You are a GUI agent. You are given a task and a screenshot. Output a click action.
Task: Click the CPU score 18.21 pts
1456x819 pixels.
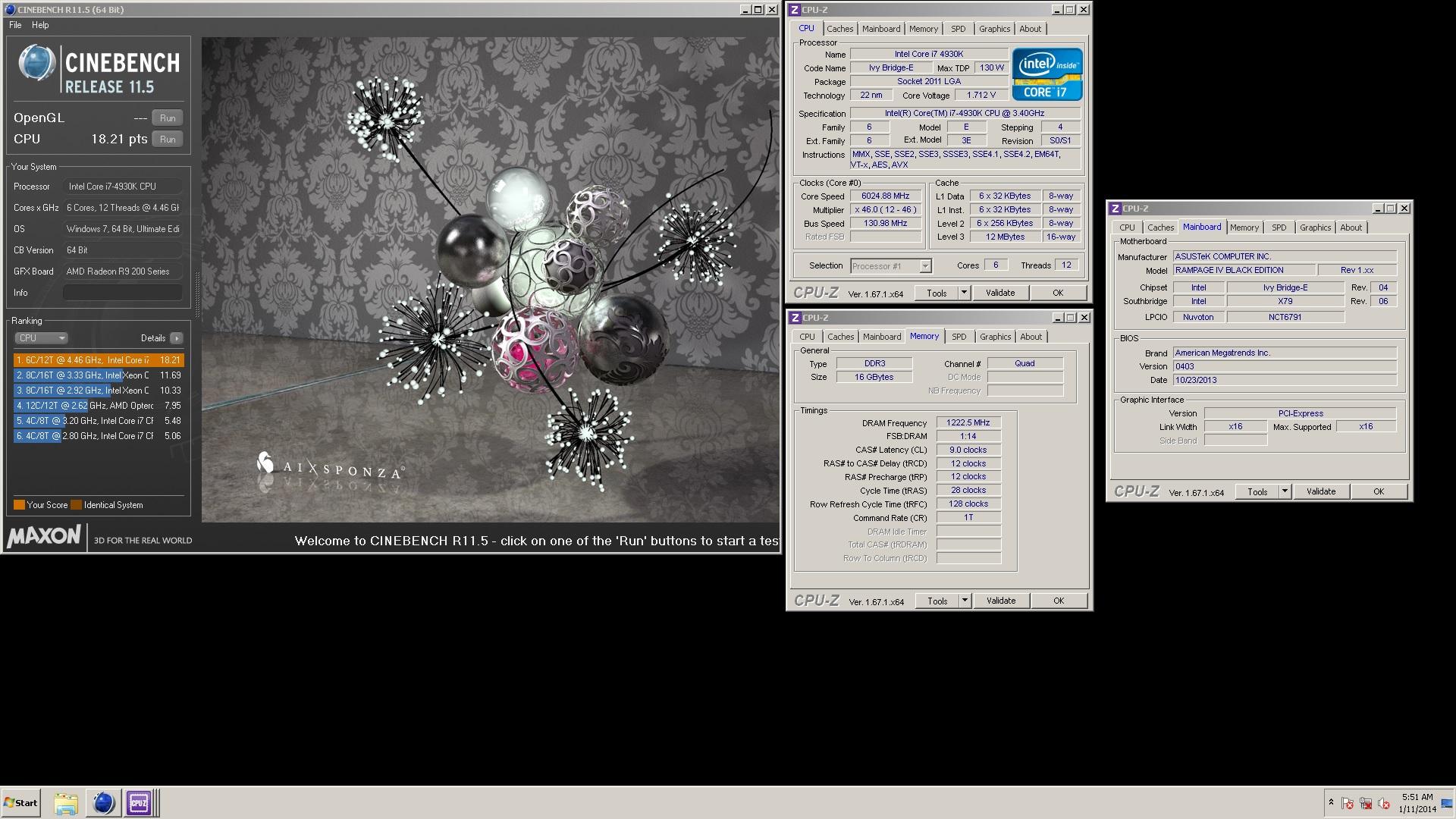pyautogui.click(x=119, y=140)
